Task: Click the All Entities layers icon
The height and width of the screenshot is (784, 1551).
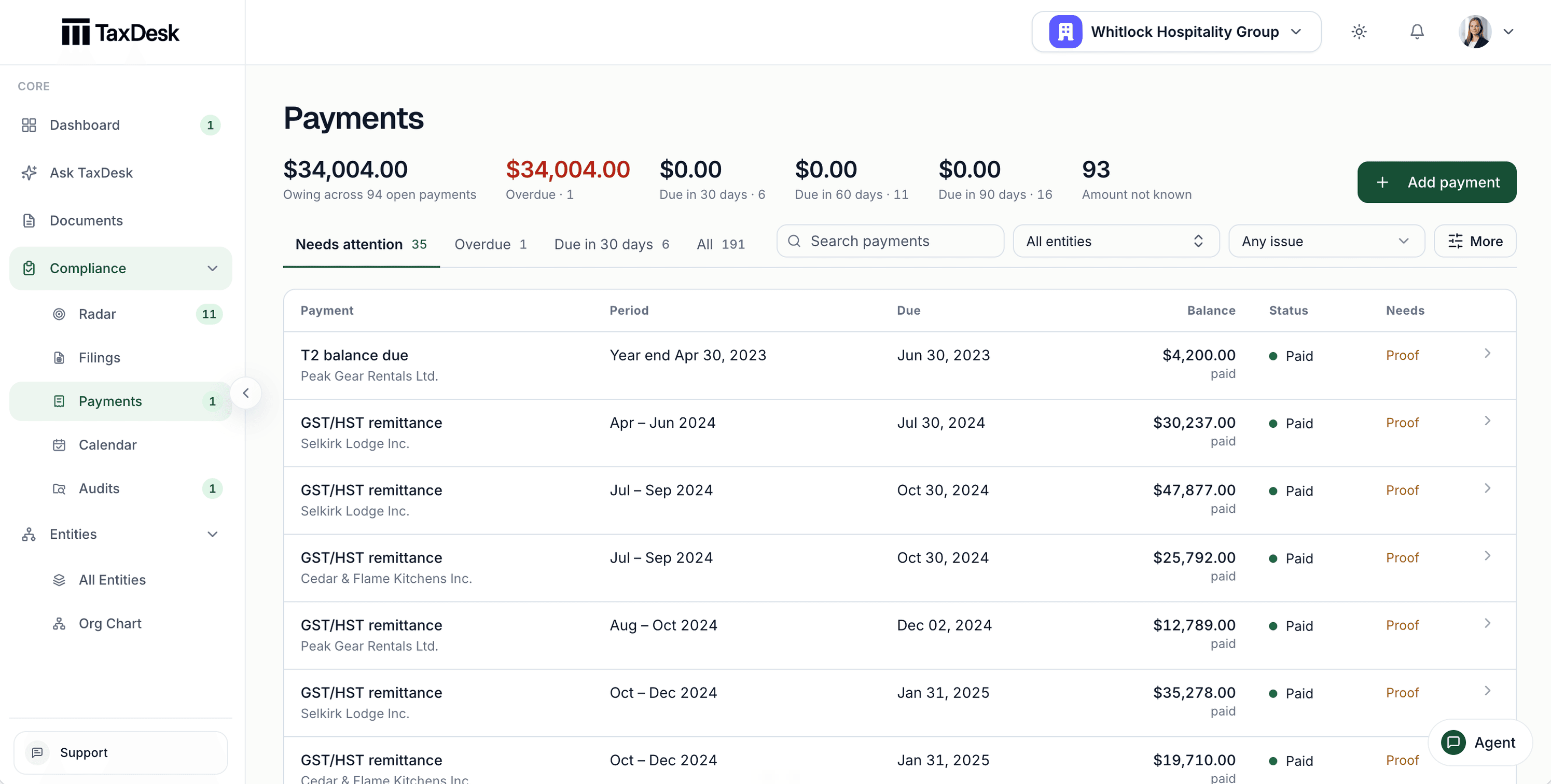Action: click(x=59, y=580)
